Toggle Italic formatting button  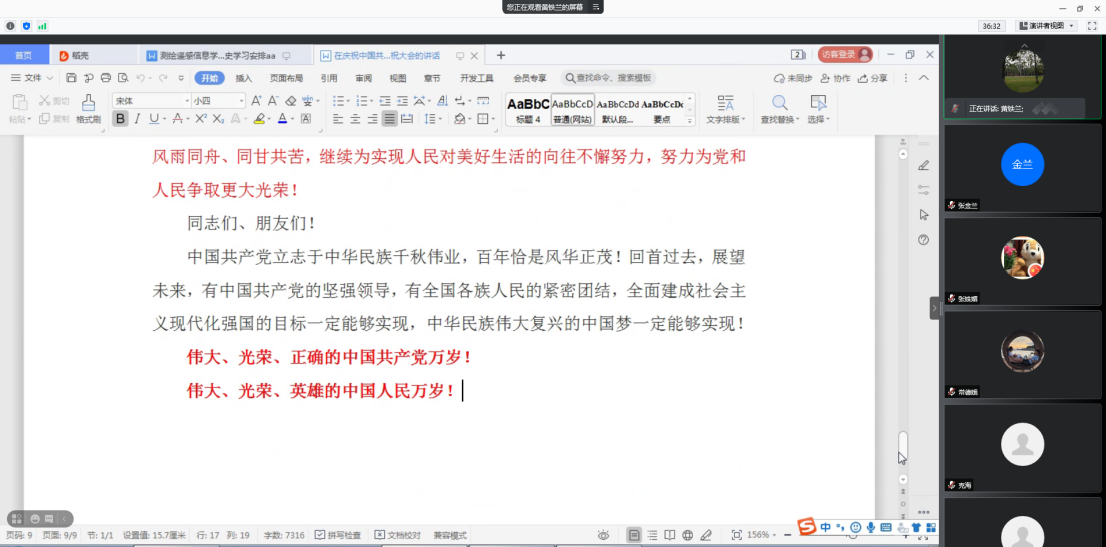pos(138,119)
